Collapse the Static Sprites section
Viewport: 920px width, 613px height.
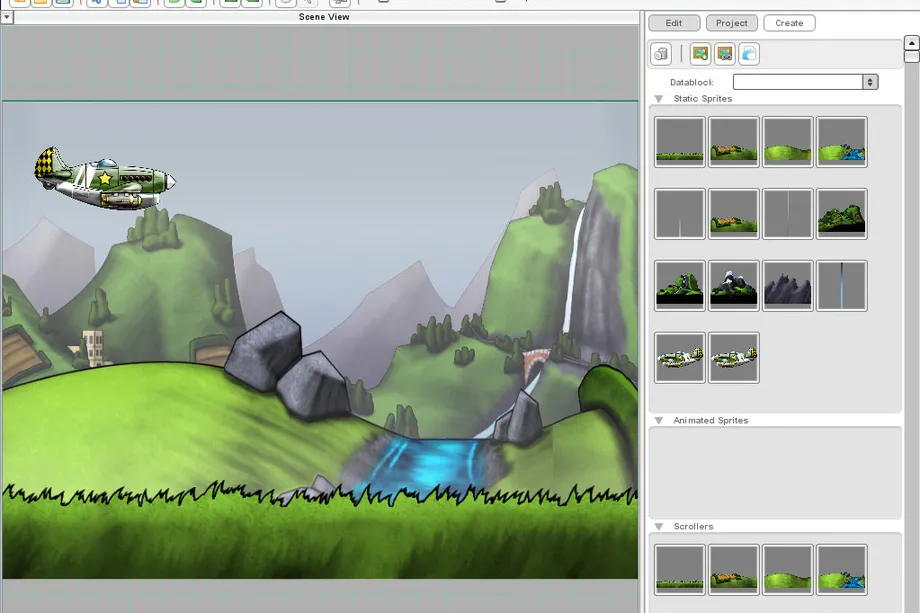pos(659,99)
